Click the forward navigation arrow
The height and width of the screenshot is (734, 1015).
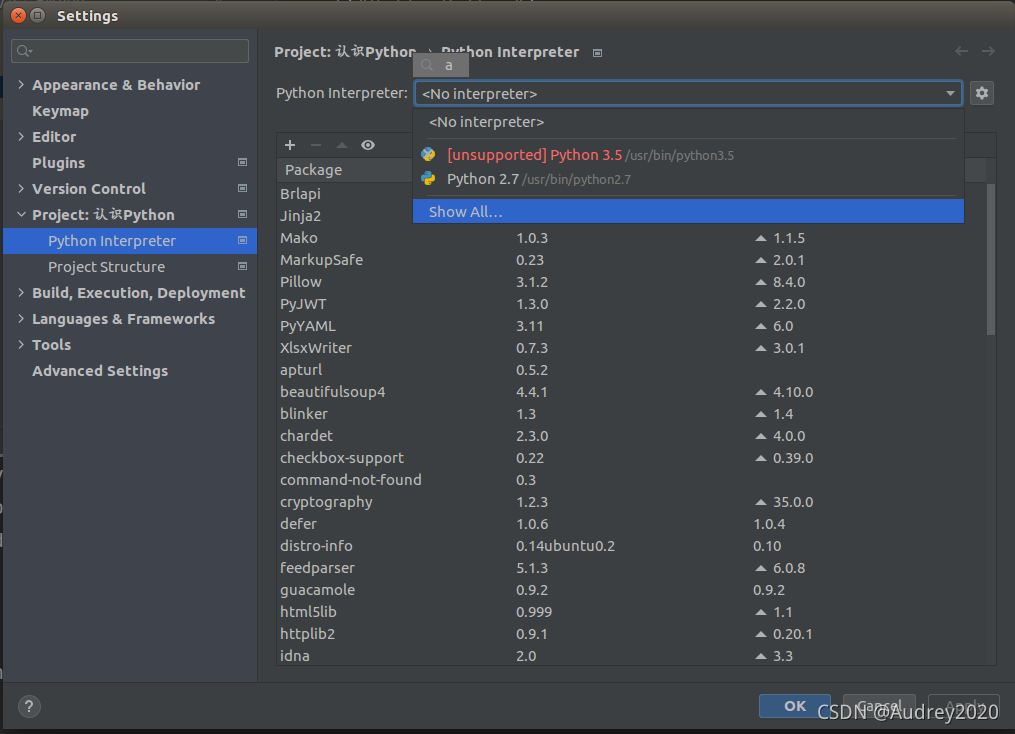click(x=988, y=51)
